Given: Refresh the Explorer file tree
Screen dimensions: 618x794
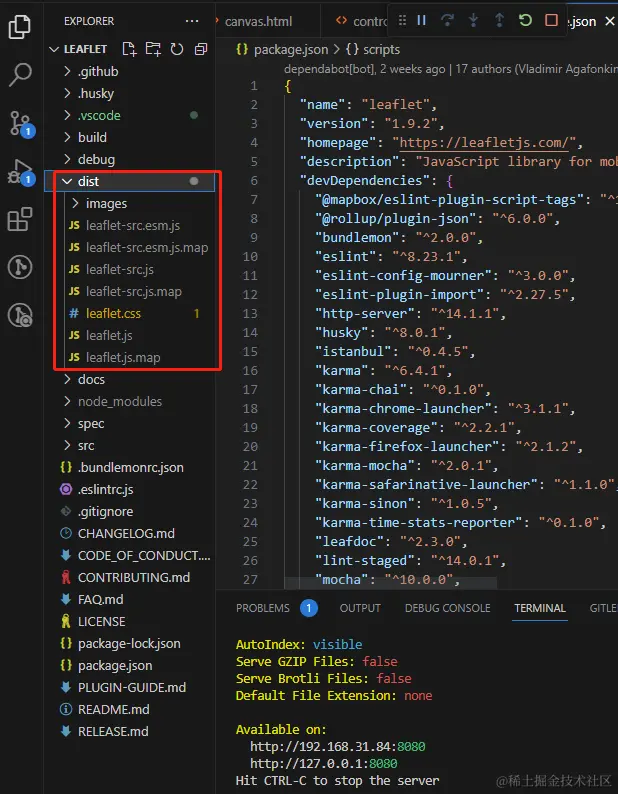Looking at the screenshot, I should [x=177, y=49].
